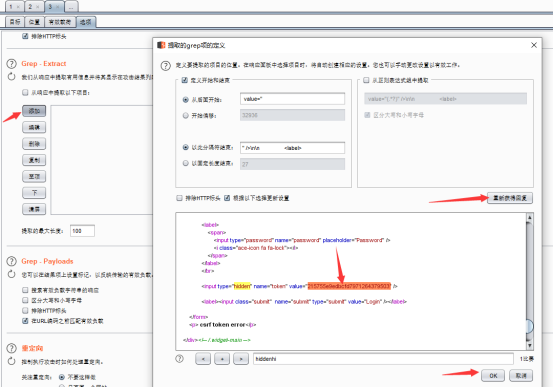
Task: Click the 重新获取回复 button
Action: click(x=510, y=198)
